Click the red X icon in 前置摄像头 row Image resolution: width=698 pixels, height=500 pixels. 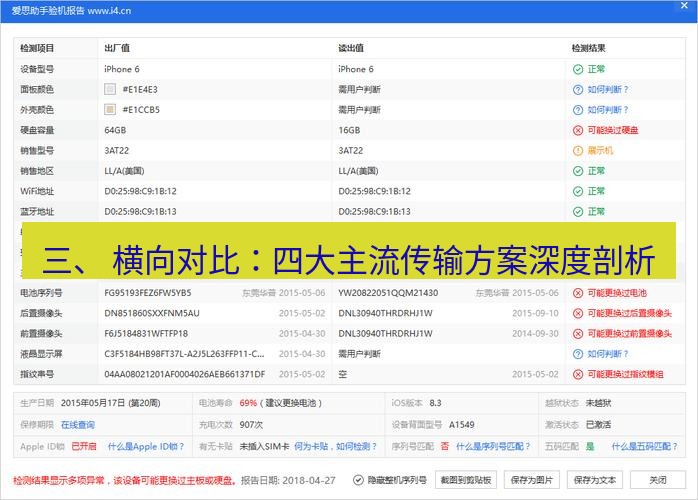[577, 333]
